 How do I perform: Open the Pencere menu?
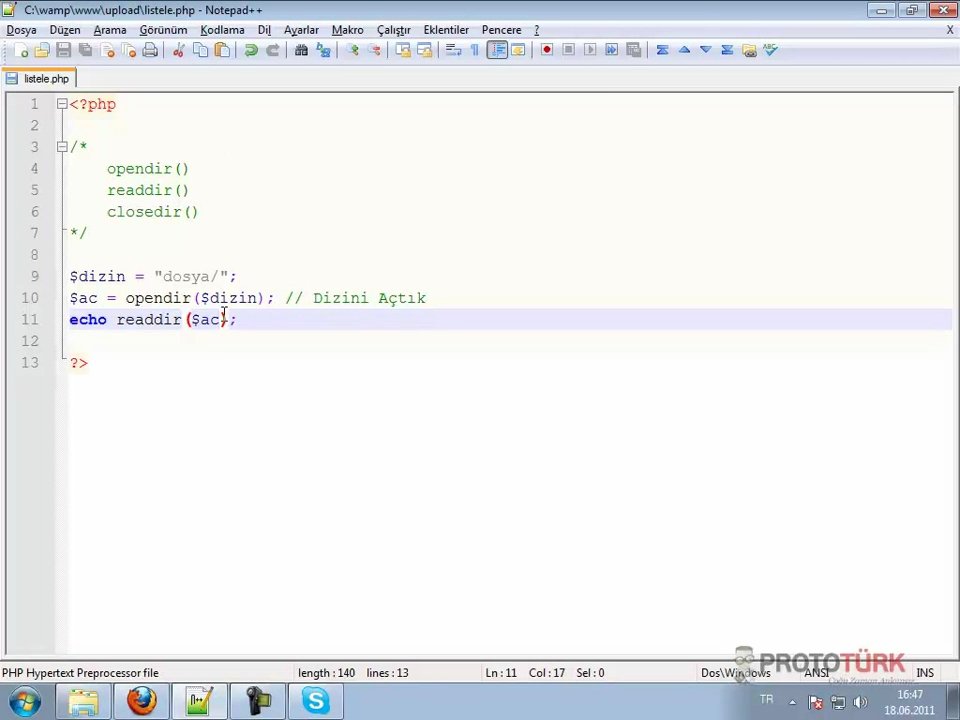[501, 30]
